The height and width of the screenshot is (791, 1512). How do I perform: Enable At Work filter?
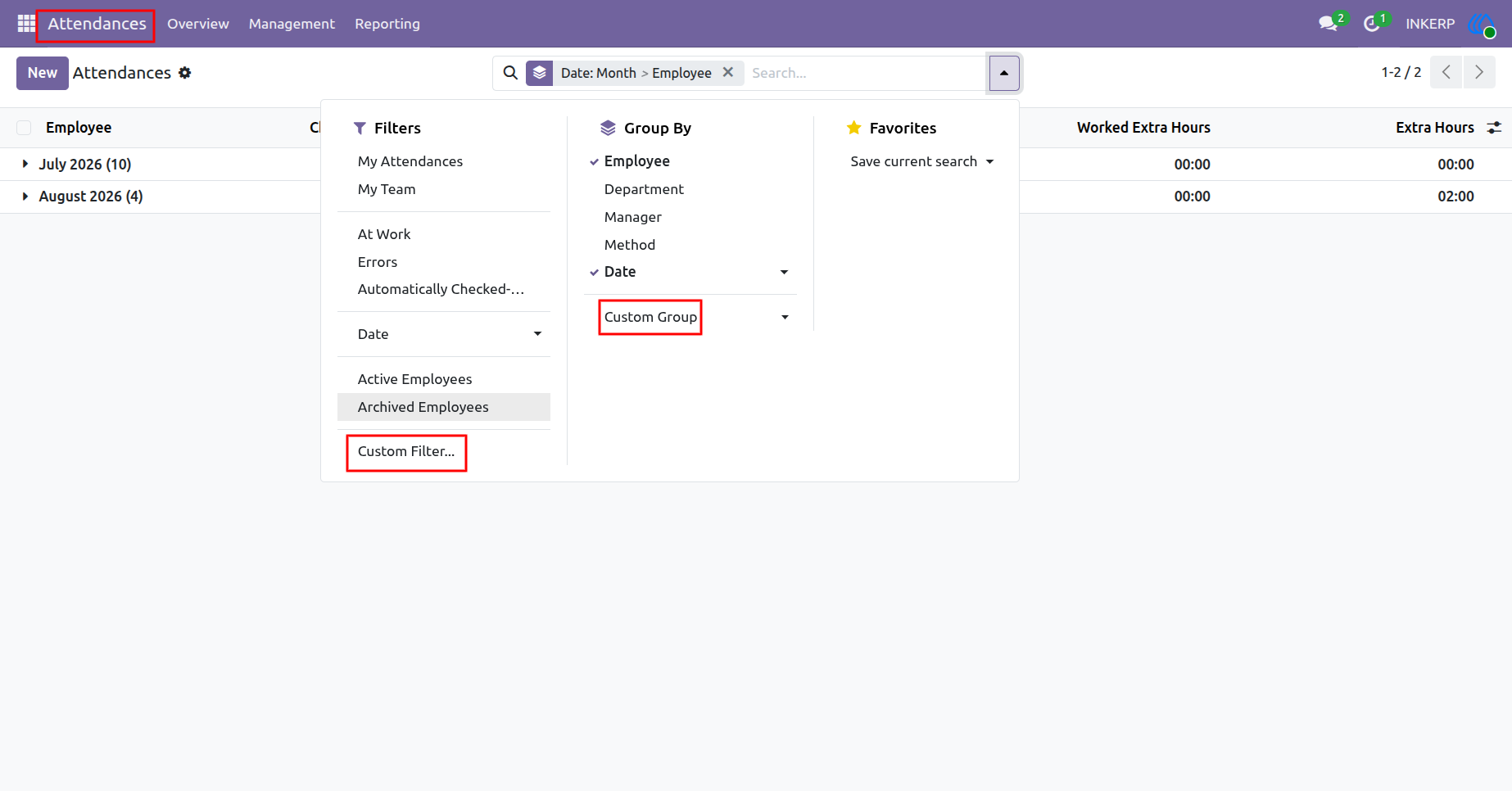(444, 234)
